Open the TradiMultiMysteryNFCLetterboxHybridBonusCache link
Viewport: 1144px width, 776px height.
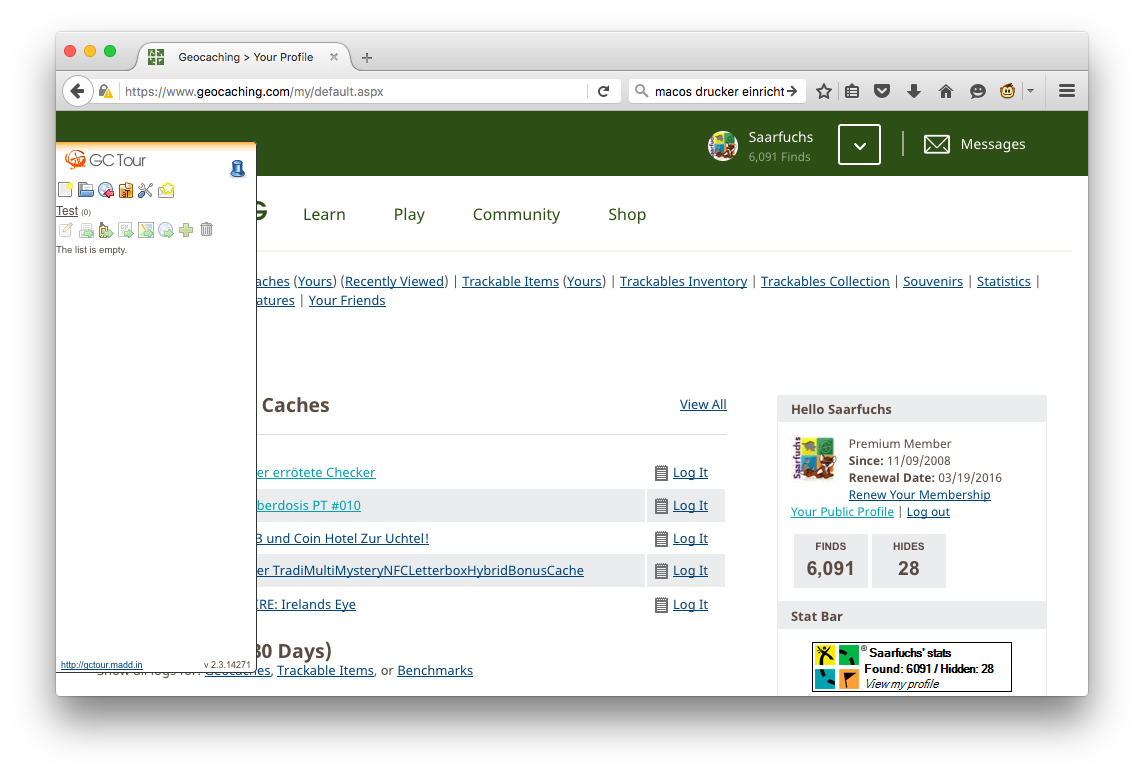(x=420, y=570)
